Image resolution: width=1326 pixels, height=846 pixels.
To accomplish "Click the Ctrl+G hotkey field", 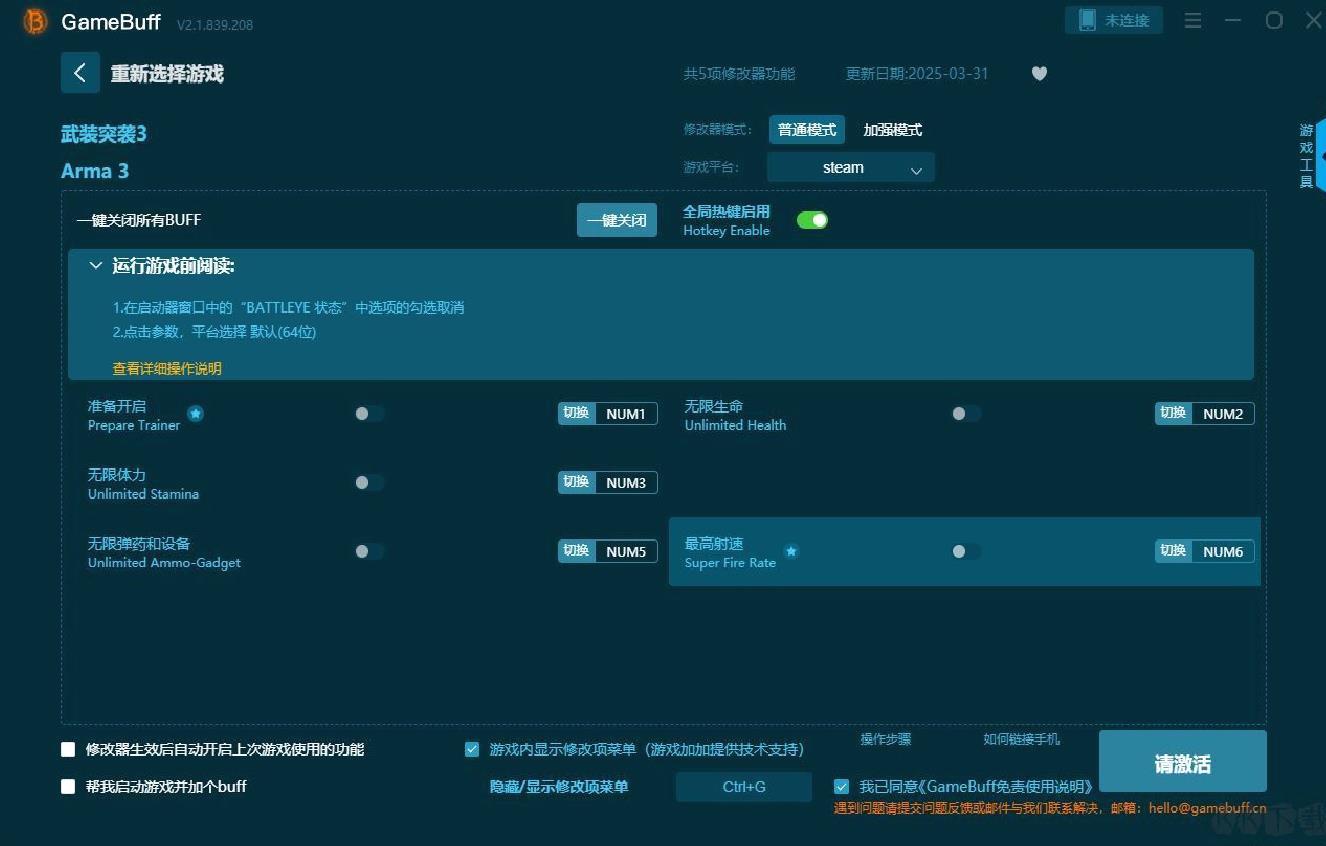I will (744, 787).
